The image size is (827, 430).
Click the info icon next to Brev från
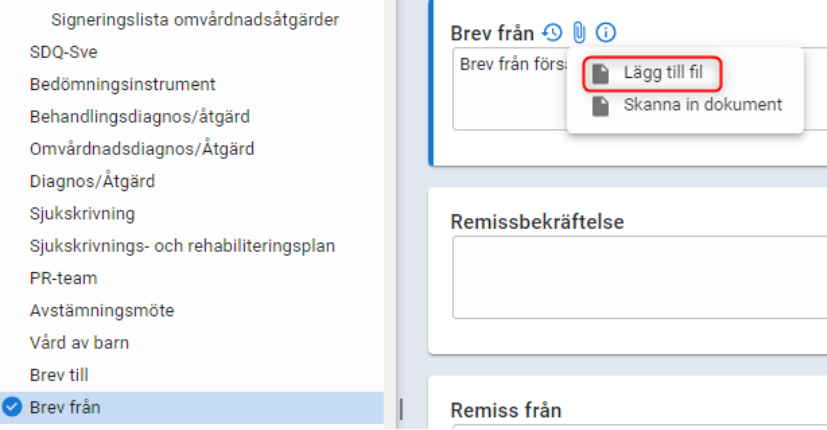605,33
